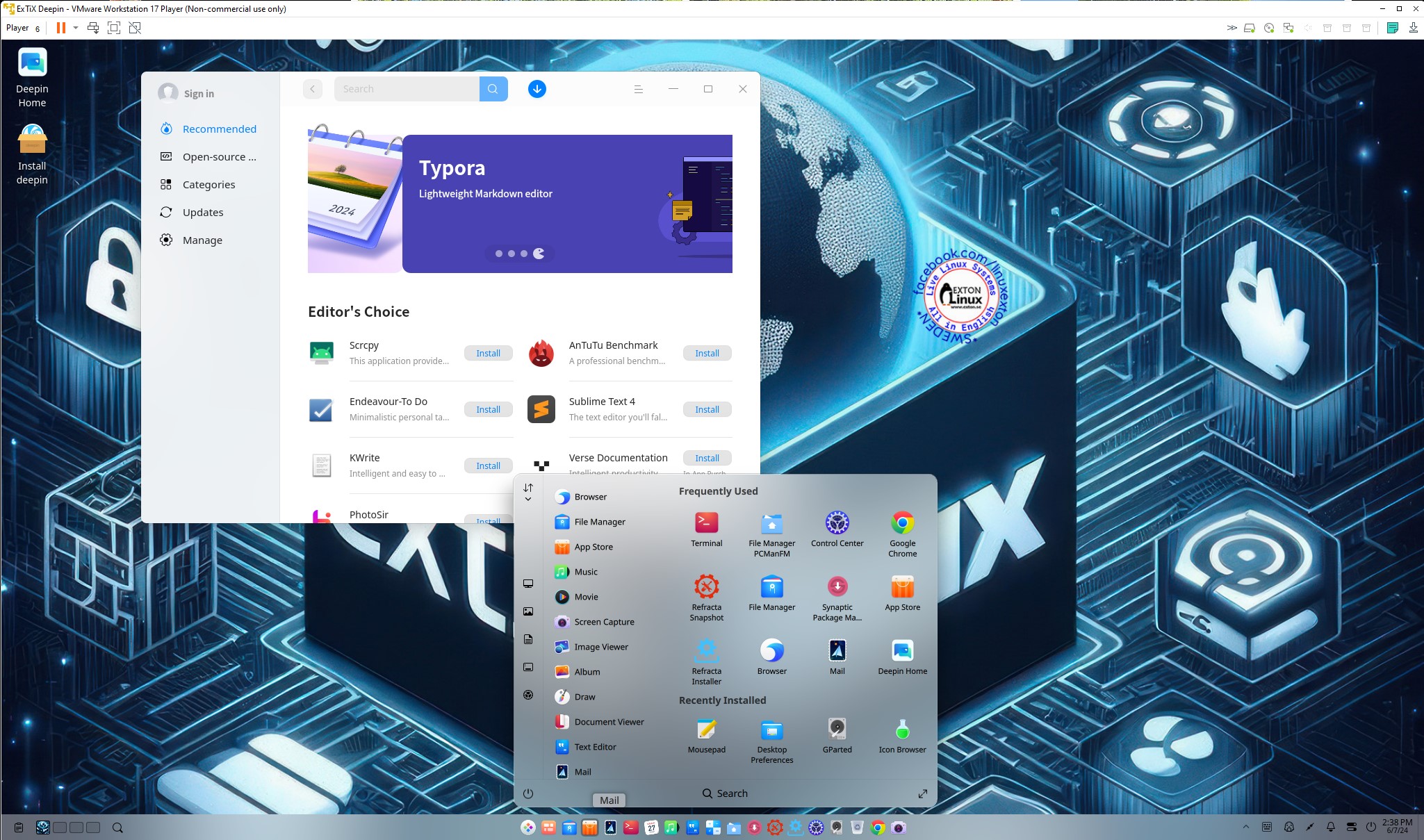Screen dimensions: 1424x840
Task: Click Sign in in App Store
Action: click(199, 94)
